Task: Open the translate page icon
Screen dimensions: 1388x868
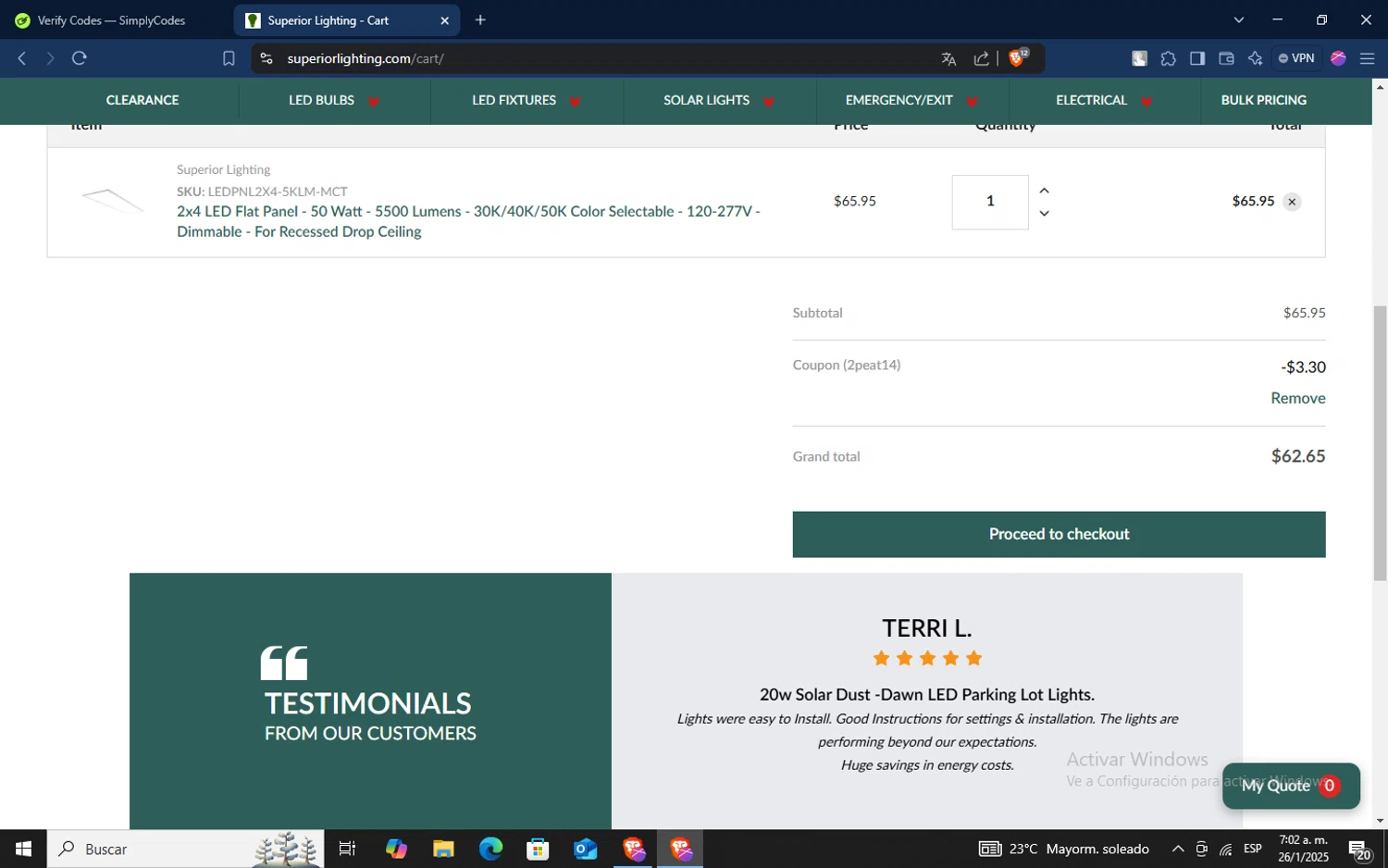Action: [948, 58]
